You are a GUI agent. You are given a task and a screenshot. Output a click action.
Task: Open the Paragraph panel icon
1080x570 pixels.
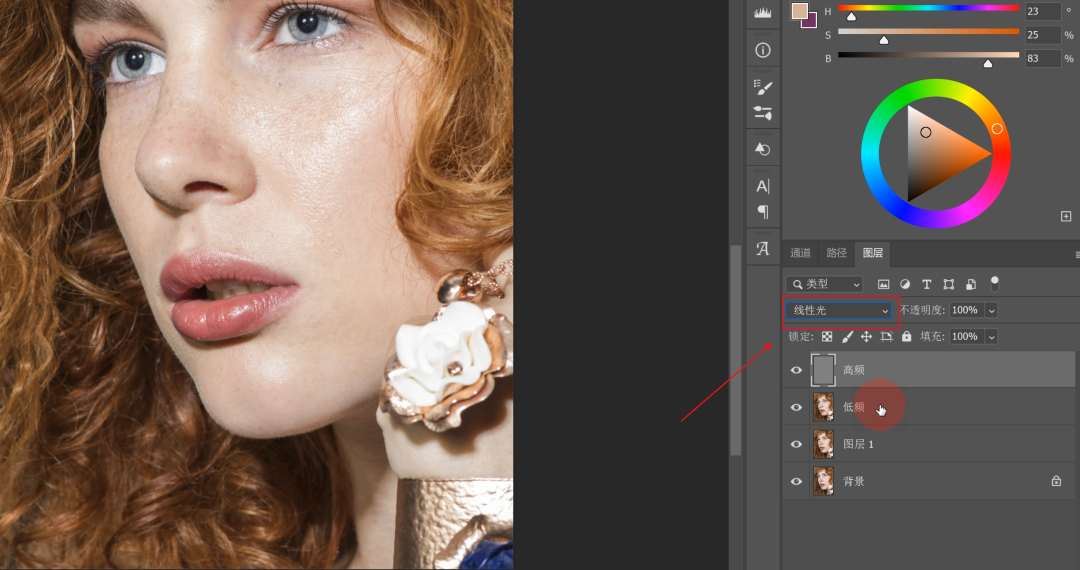pyautogui.click(x=762, y=212)
